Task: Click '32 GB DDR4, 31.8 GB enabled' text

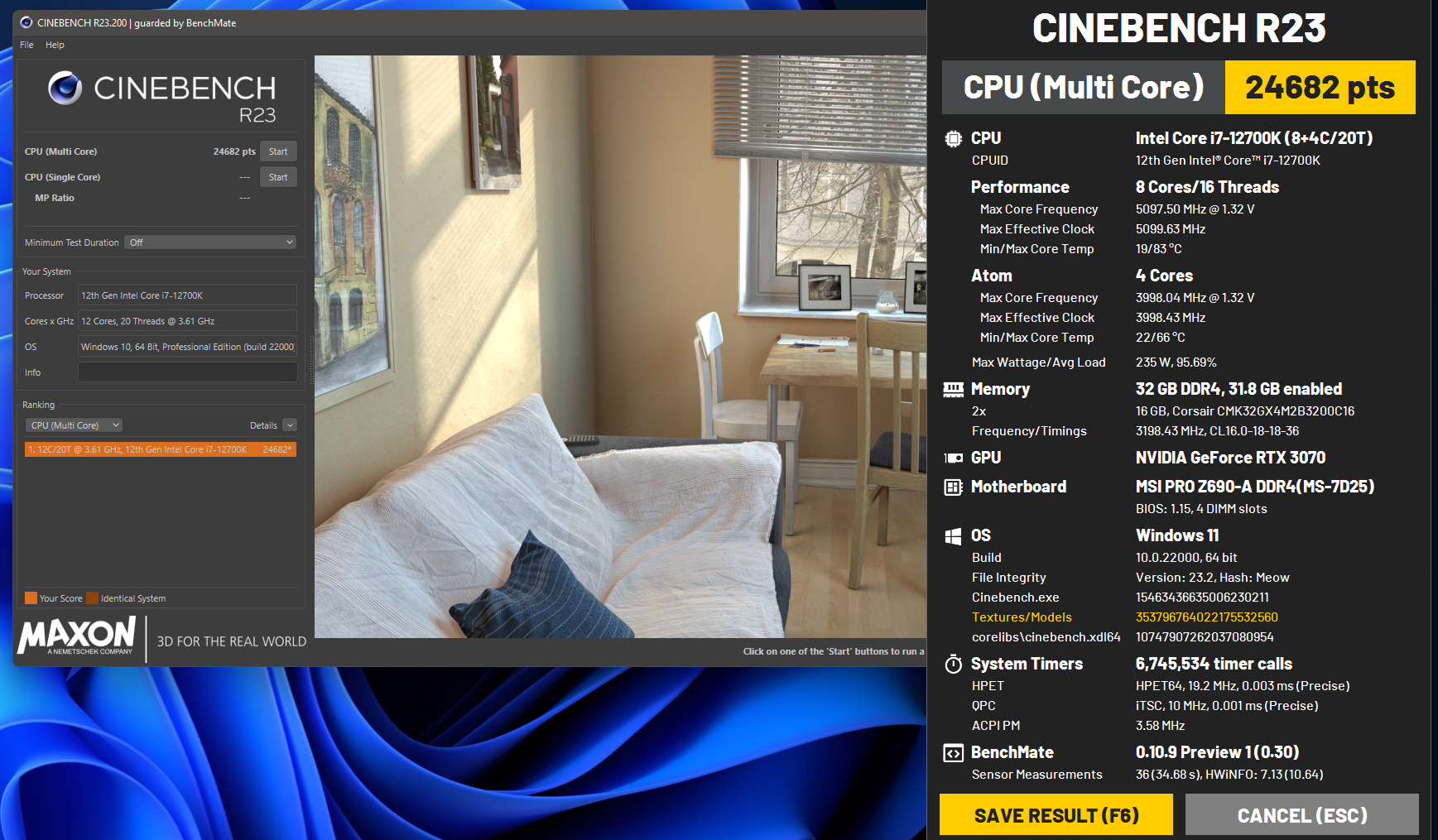Action: [x=1238, y=389]
